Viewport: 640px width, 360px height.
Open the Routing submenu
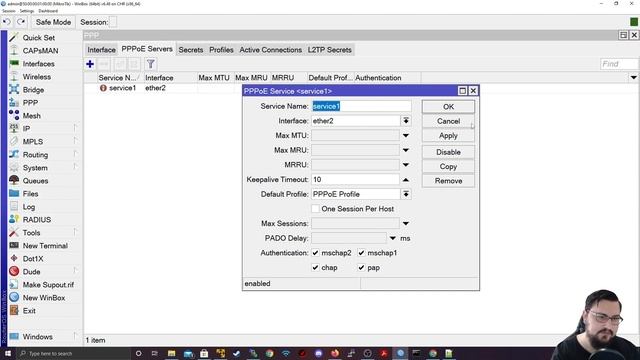tap(35, 155)
